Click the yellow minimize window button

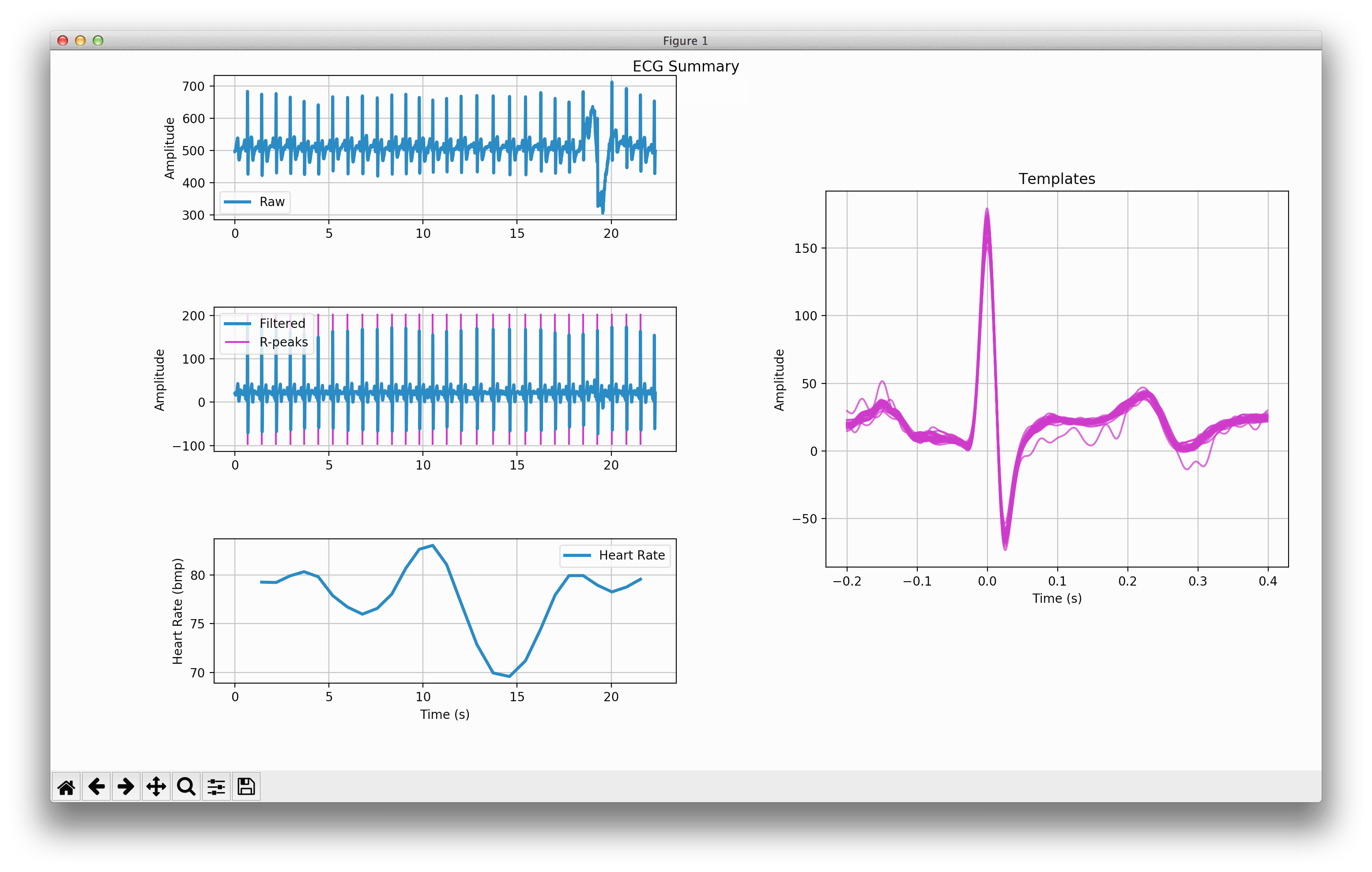coord(80,41)
